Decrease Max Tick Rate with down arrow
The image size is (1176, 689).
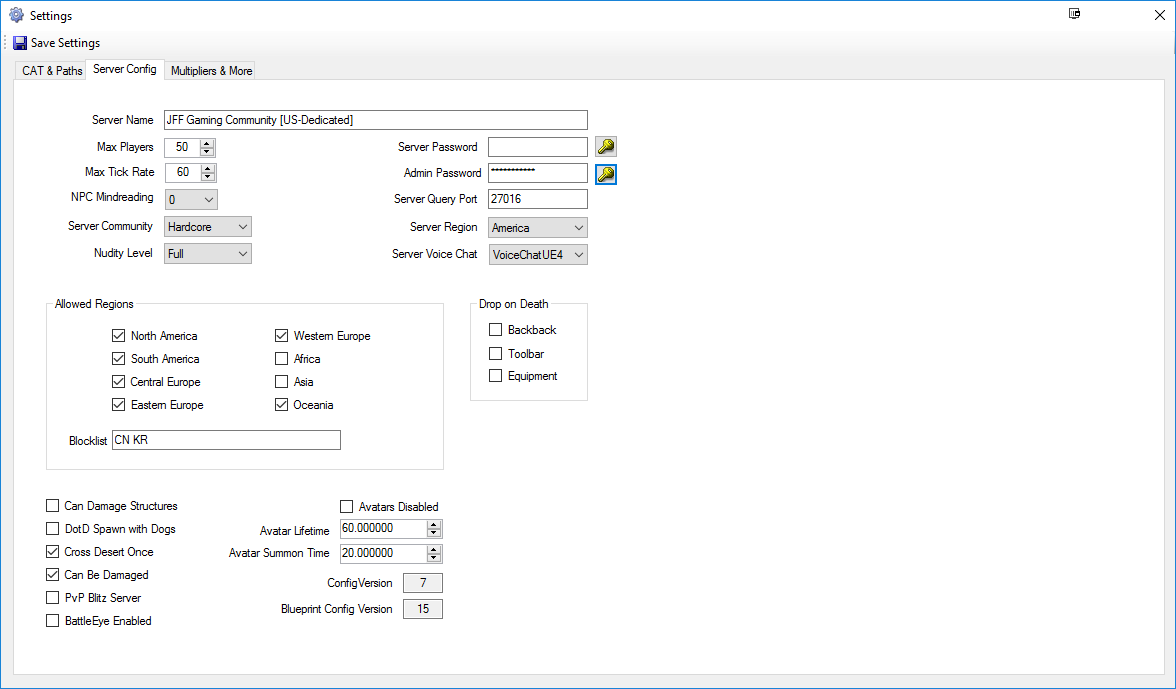[x=207, y=177]
